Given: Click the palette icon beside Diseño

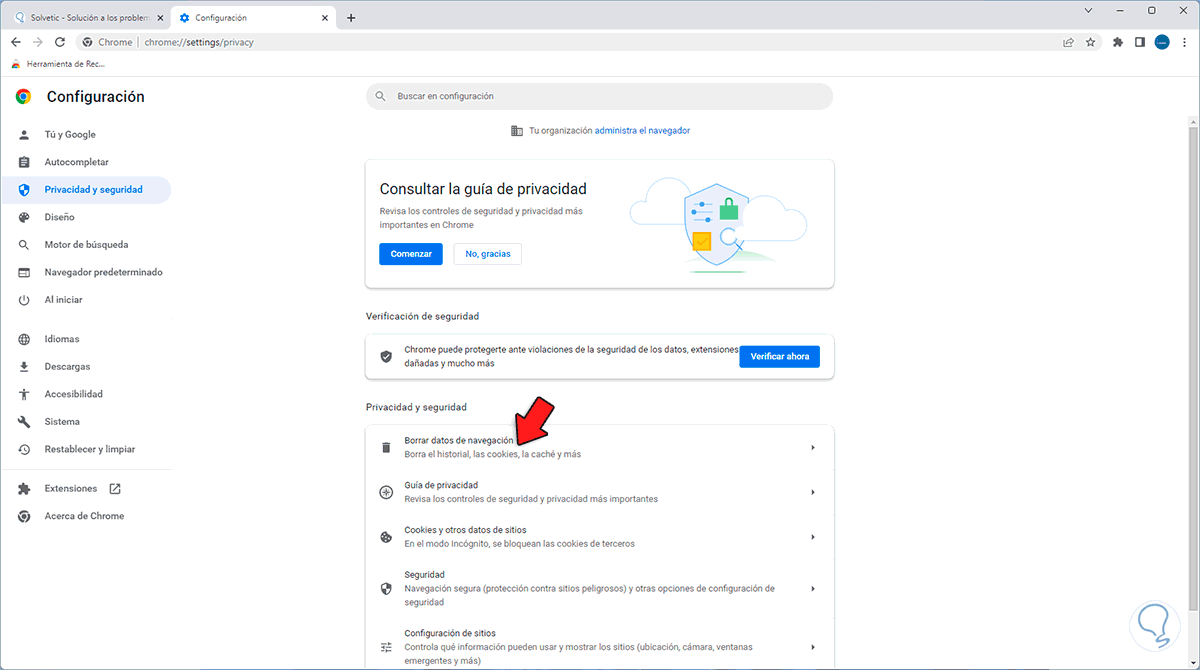Looking at the screenshot, I should [24, 217].
